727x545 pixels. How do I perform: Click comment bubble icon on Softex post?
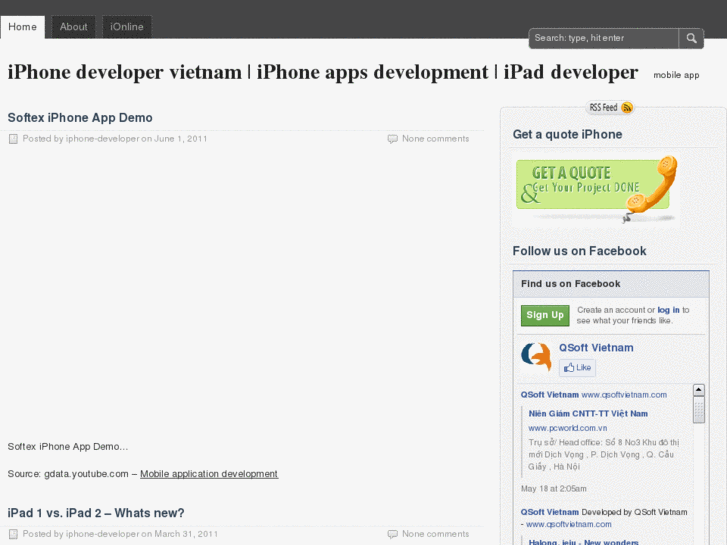coord(392,139)
